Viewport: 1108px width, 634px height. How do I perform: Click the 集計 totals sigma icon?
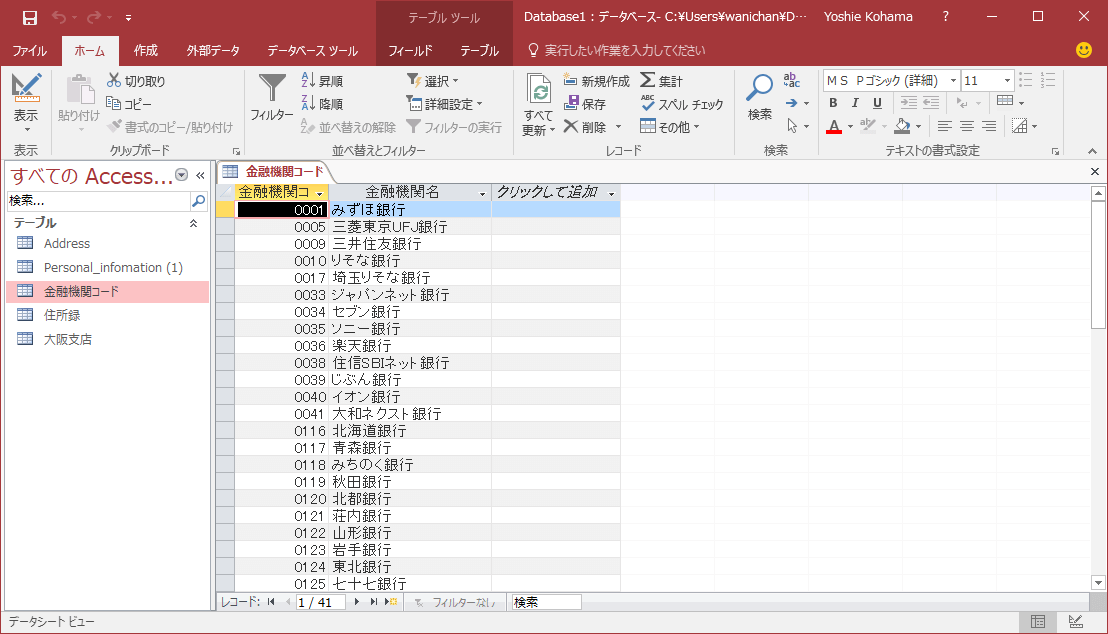[647, 81]
